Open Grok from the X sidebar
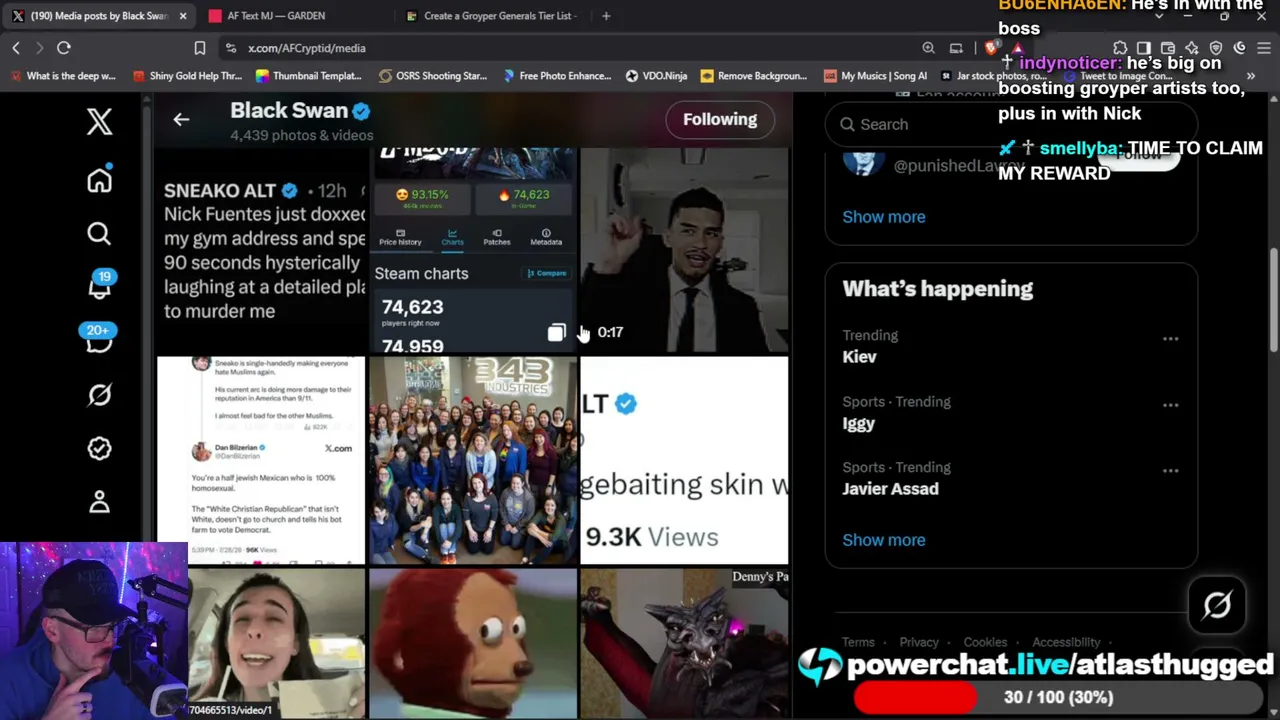The height and width of the screenshot is (720, 1280). (99, 395)
